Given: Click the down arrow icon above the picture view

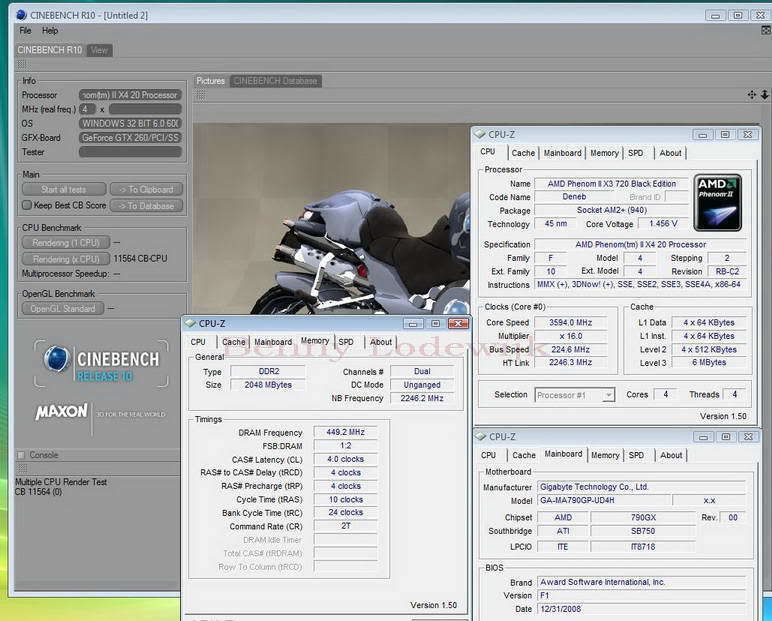Looking at the screenshot, I should (764, 95).
